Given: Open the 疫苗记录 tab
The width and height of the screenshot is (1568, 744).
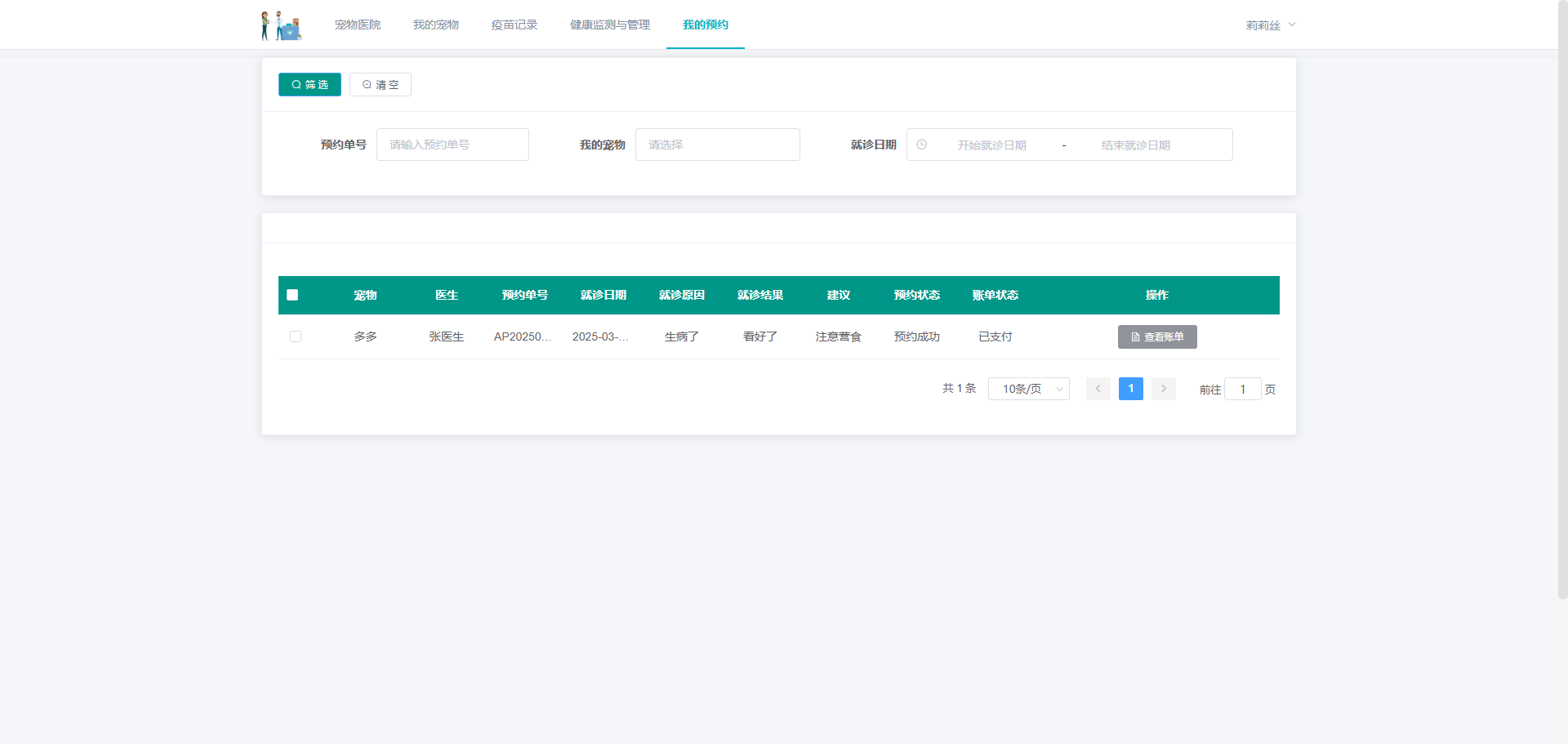Looking at the screenshot, I should pyautogui.click(x=514, y=25).
